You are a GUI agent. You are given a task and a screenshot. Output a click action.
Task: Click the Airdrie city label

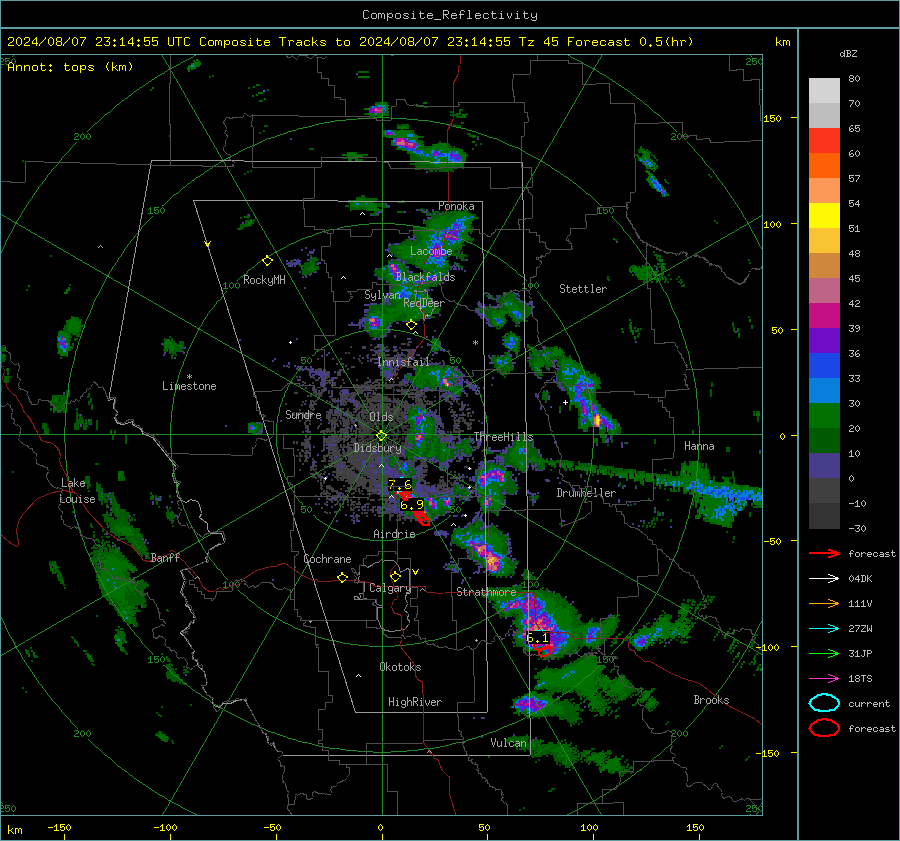[394, 534]
